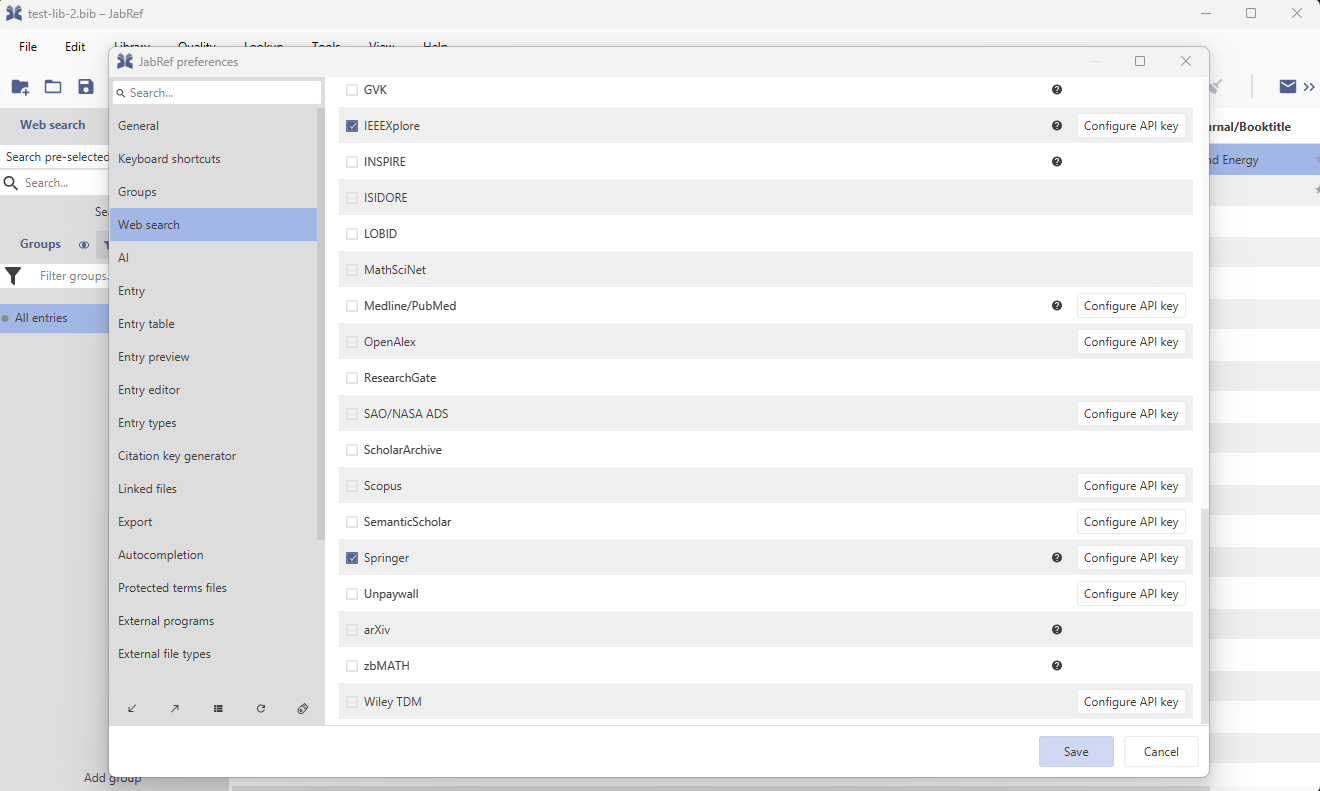
Task: Expand the toolbar overflow chevrons
Action: click(1309, 87)
